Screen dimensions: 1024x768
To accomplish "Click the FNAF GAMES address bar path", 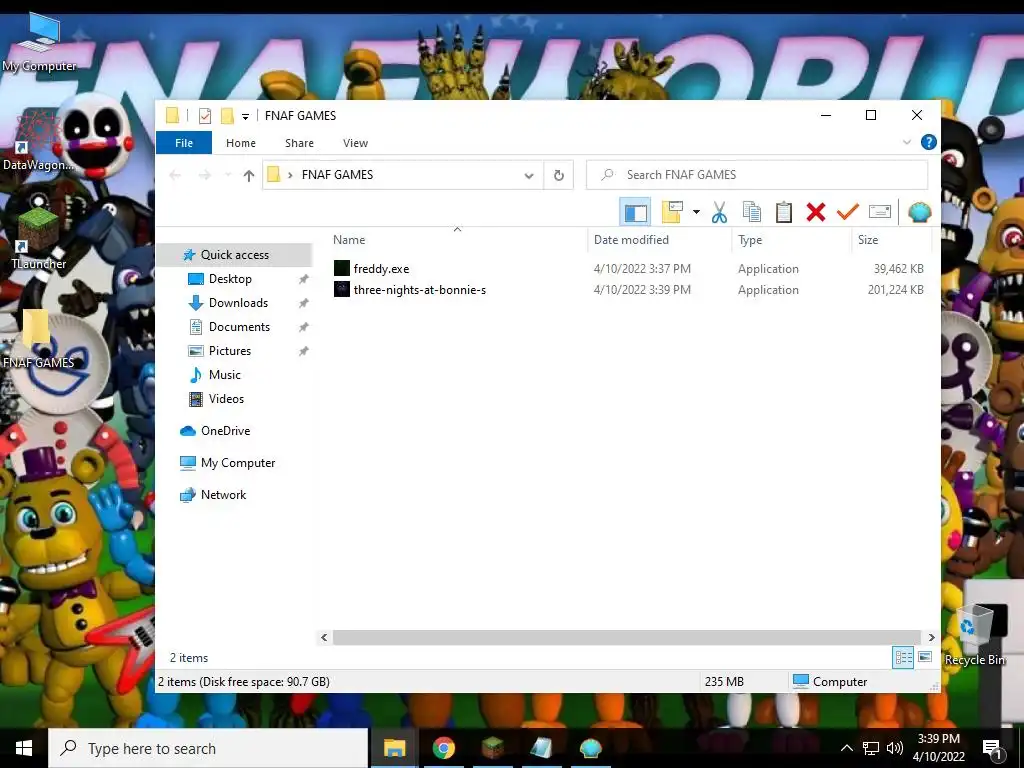I will (337, 175).
